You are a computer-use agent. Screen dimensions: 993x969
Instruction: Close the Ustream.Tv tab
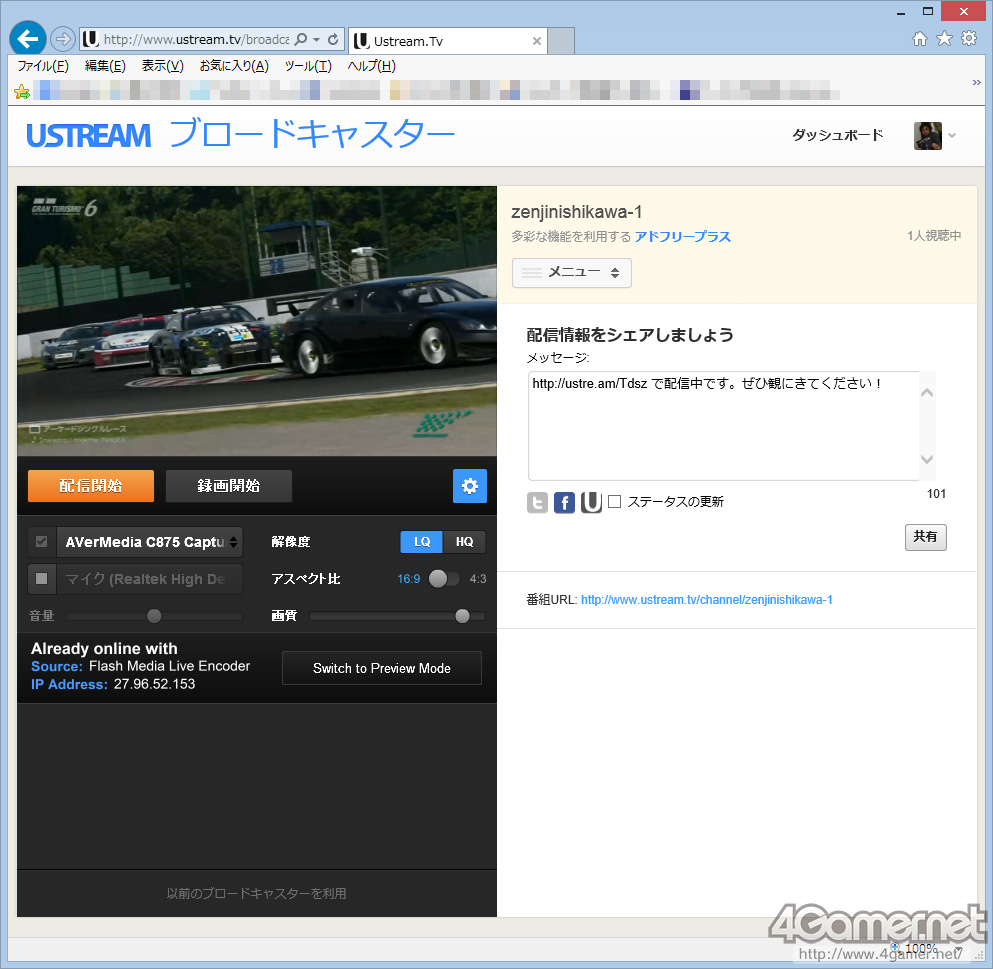tap(536, 41)
